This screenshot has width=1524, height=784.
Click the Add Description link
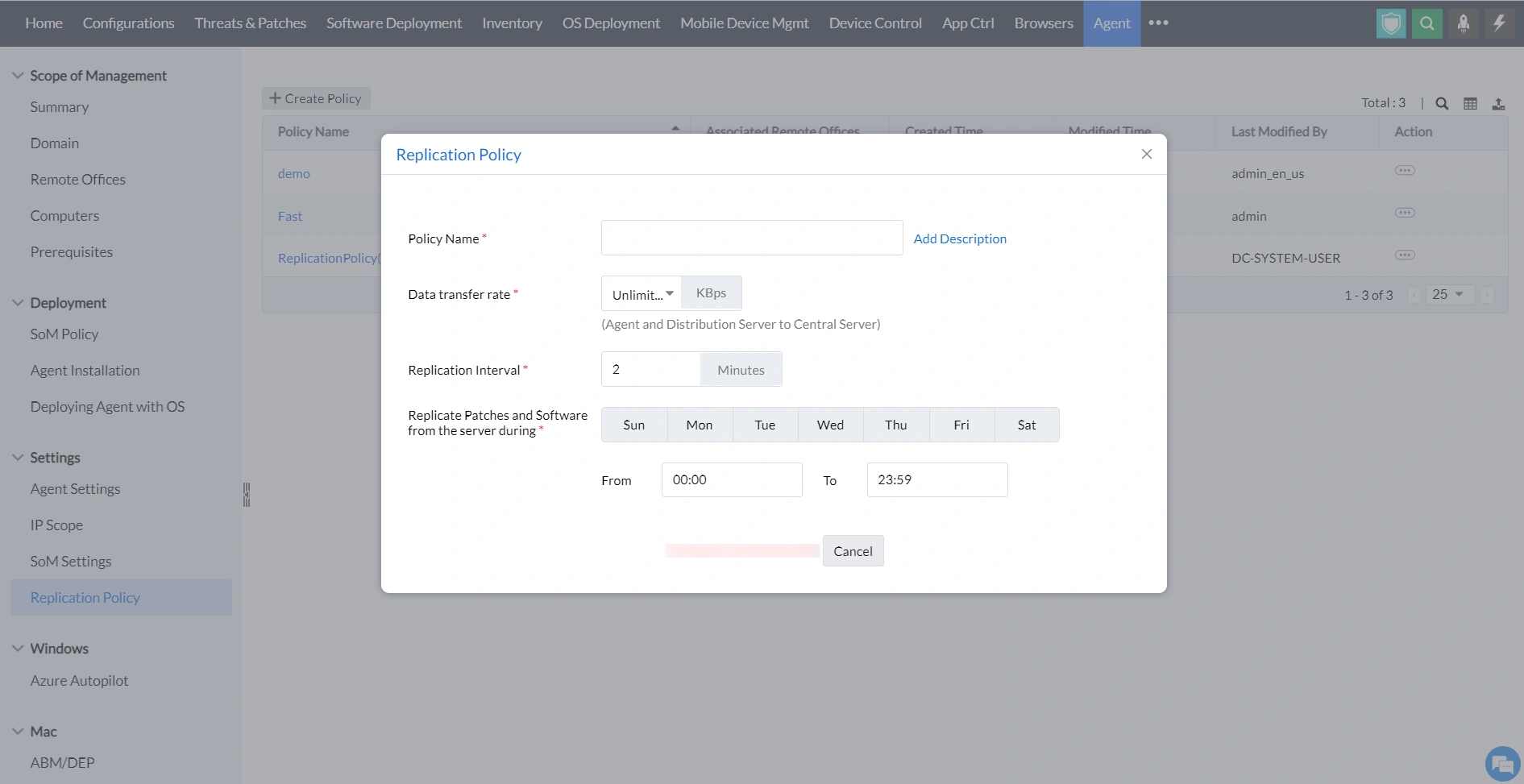point(960,239)
